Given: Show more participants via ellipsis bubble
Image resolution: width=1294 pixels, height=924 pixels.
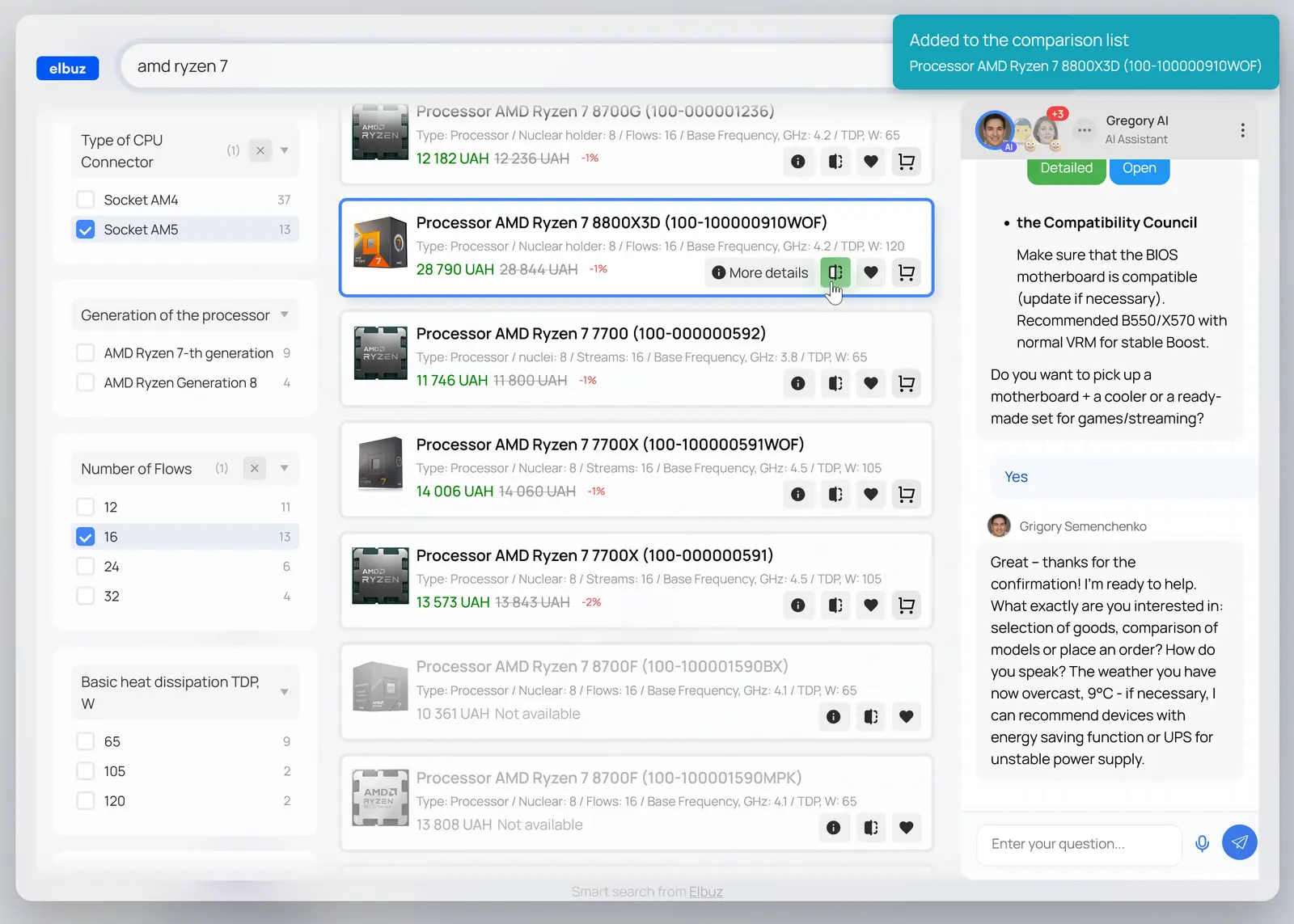Looking at the screenshot, I should click(1085, 130).
